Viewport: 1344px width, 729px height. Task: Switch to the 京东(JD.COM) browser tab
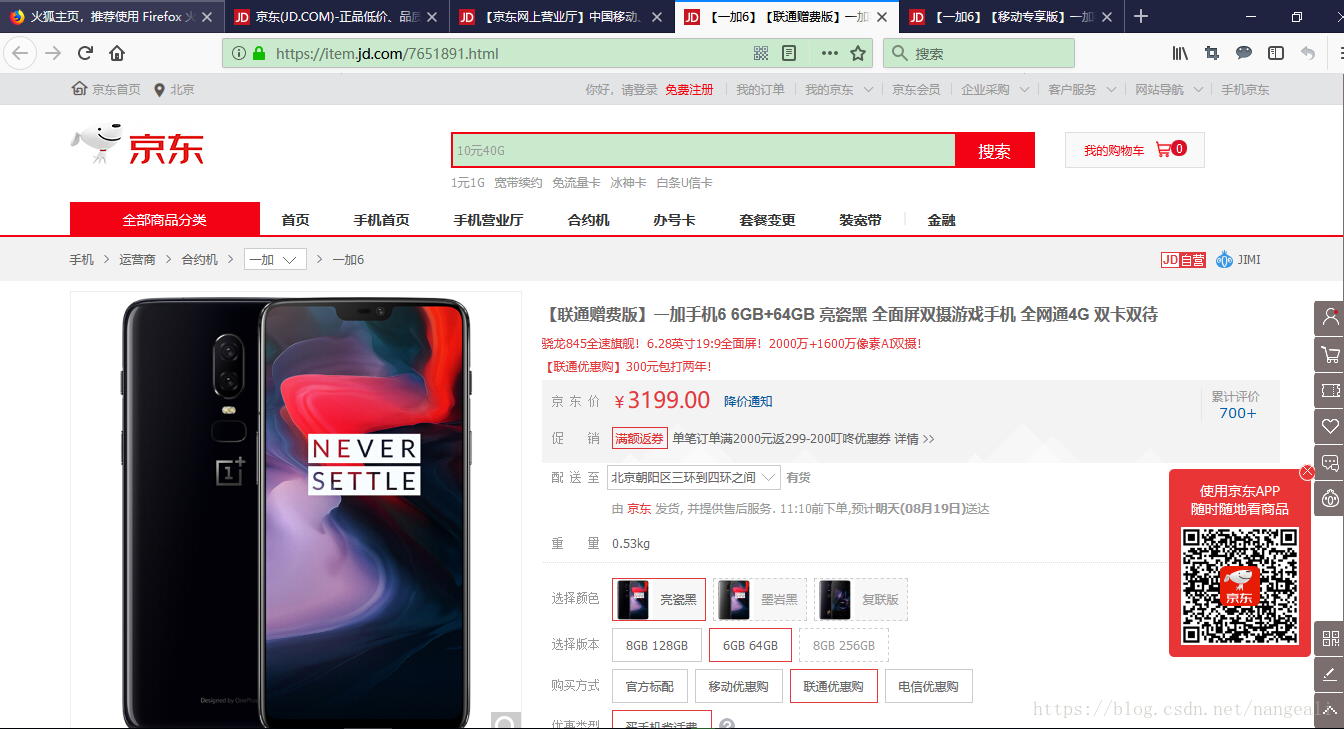click(338, 16)
